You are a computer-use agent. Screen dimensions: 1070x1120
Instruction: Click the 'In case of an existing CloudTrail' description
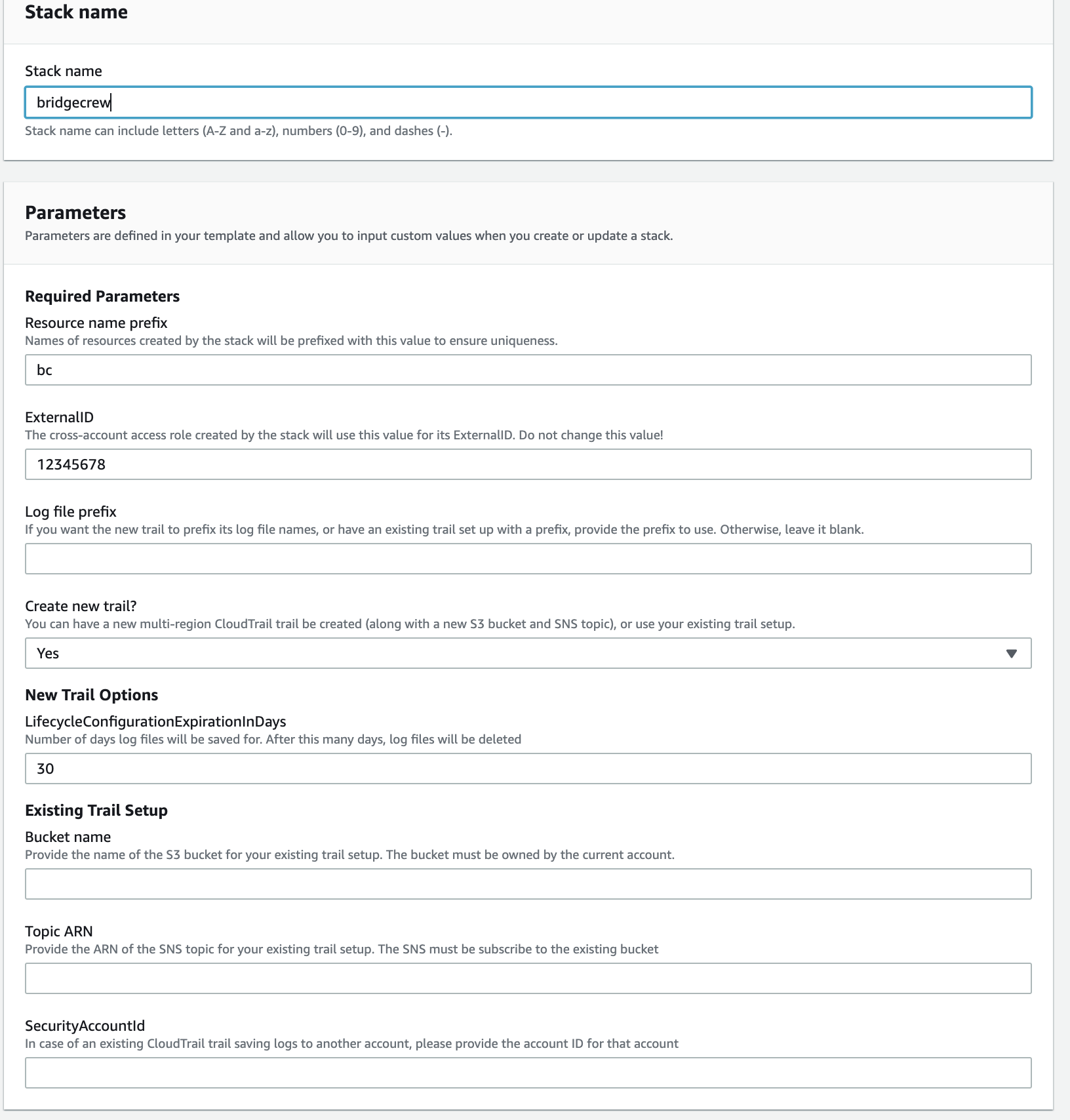coord(351,1043)
